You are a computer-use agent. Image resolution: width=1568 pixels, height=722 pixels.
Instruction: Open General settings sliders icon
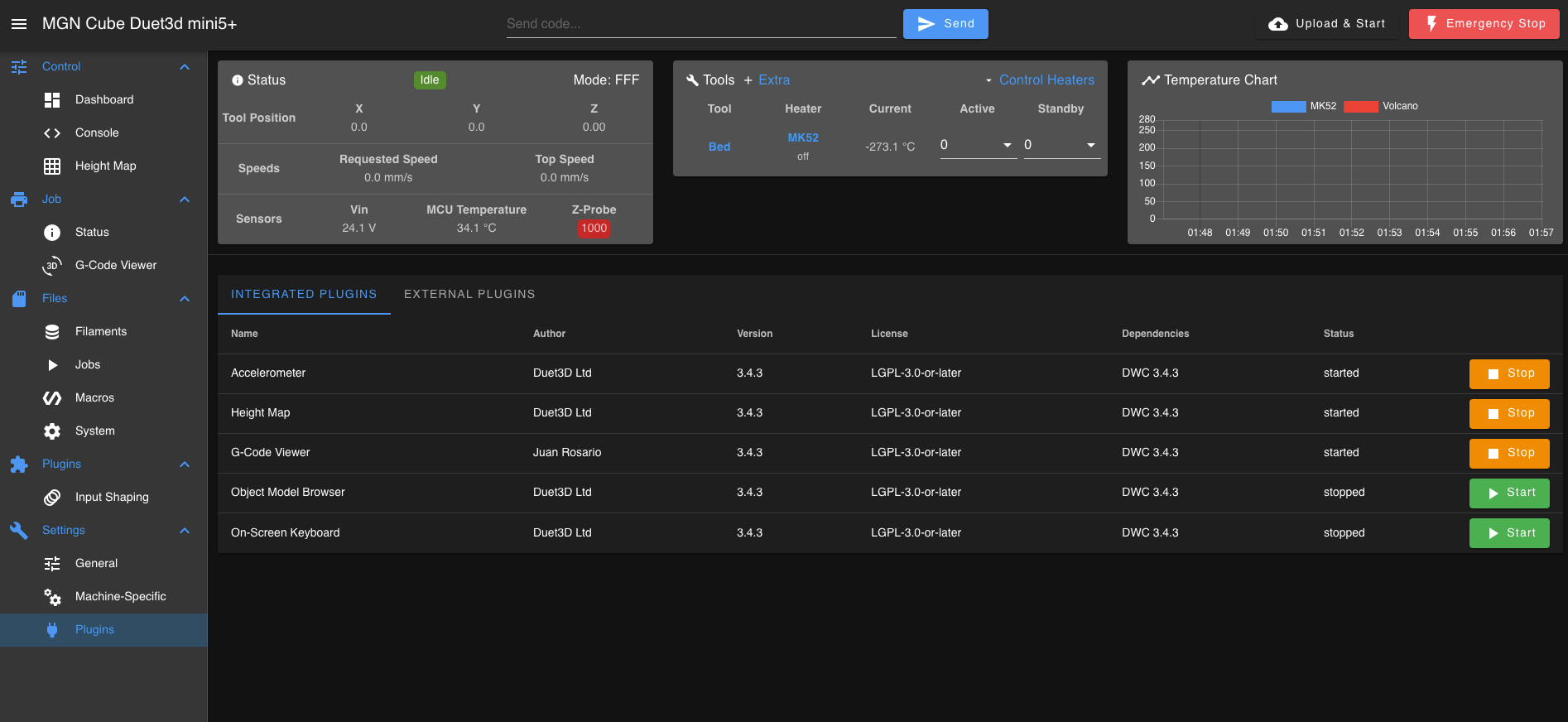point(52,564)
